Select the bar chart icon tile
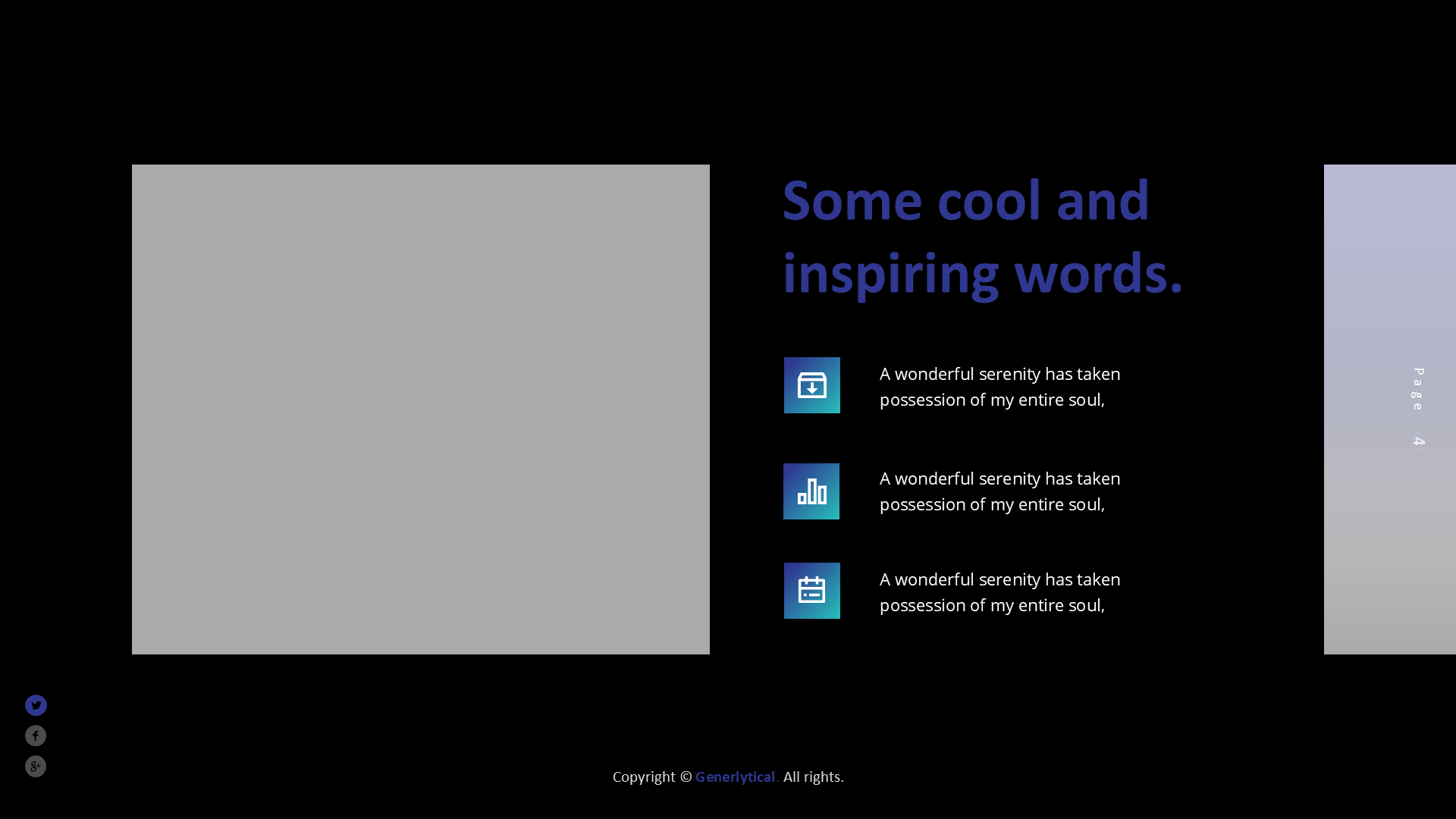The height and width of the screenshot is (819, 1456). click(x=811, y=491)
